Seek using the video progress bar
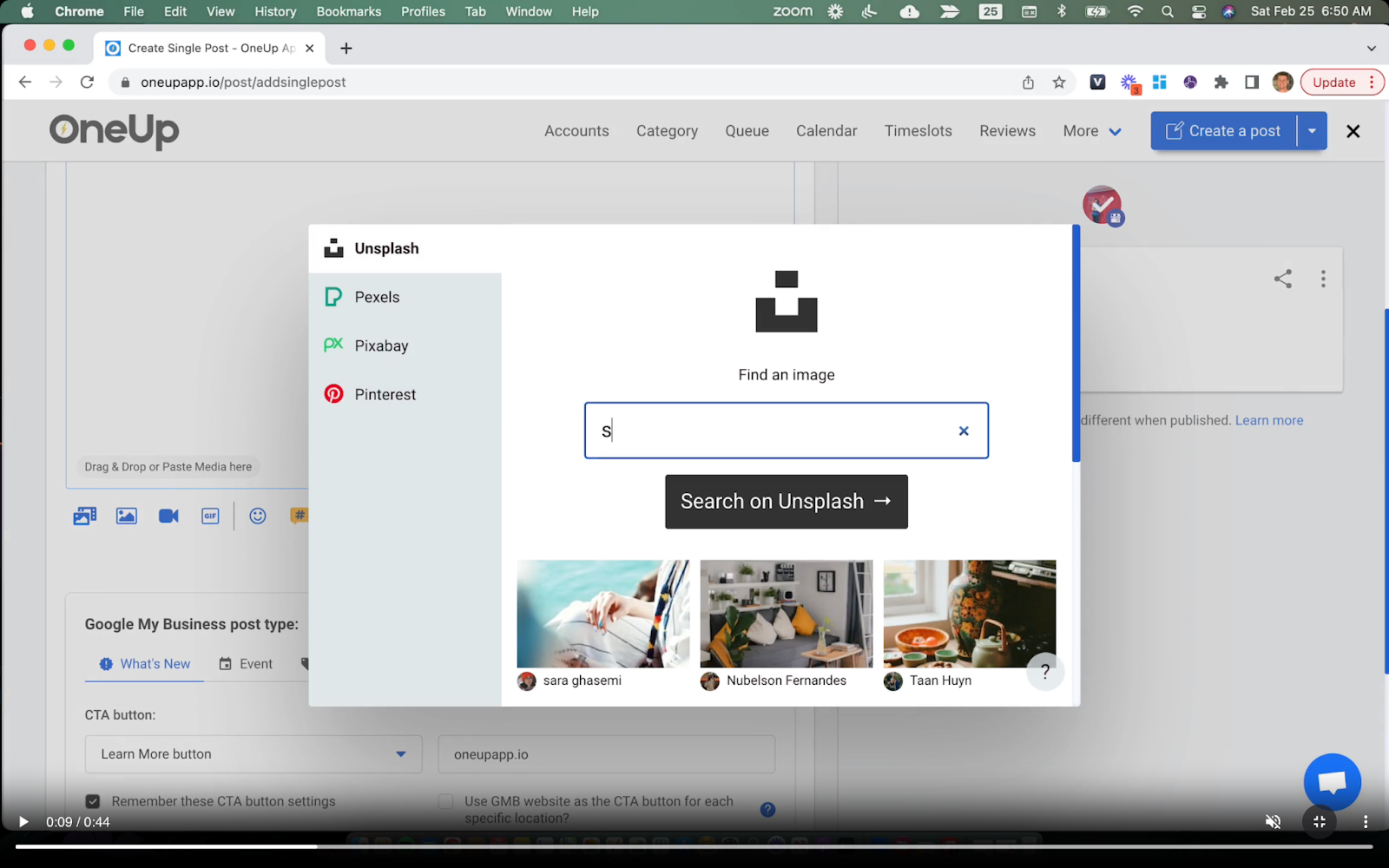The image size is (1389, 868). 694,846
